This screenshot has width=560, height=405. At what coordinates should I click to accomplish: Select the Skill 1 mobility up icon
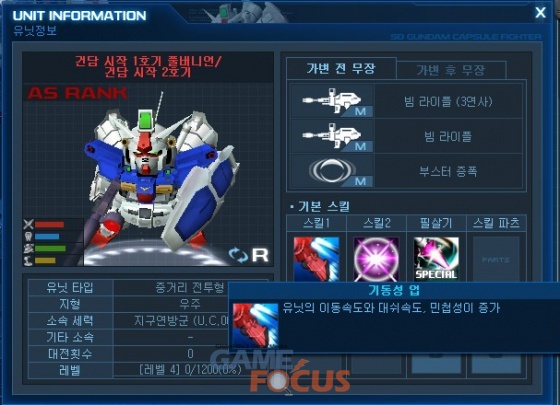point(316,259)
